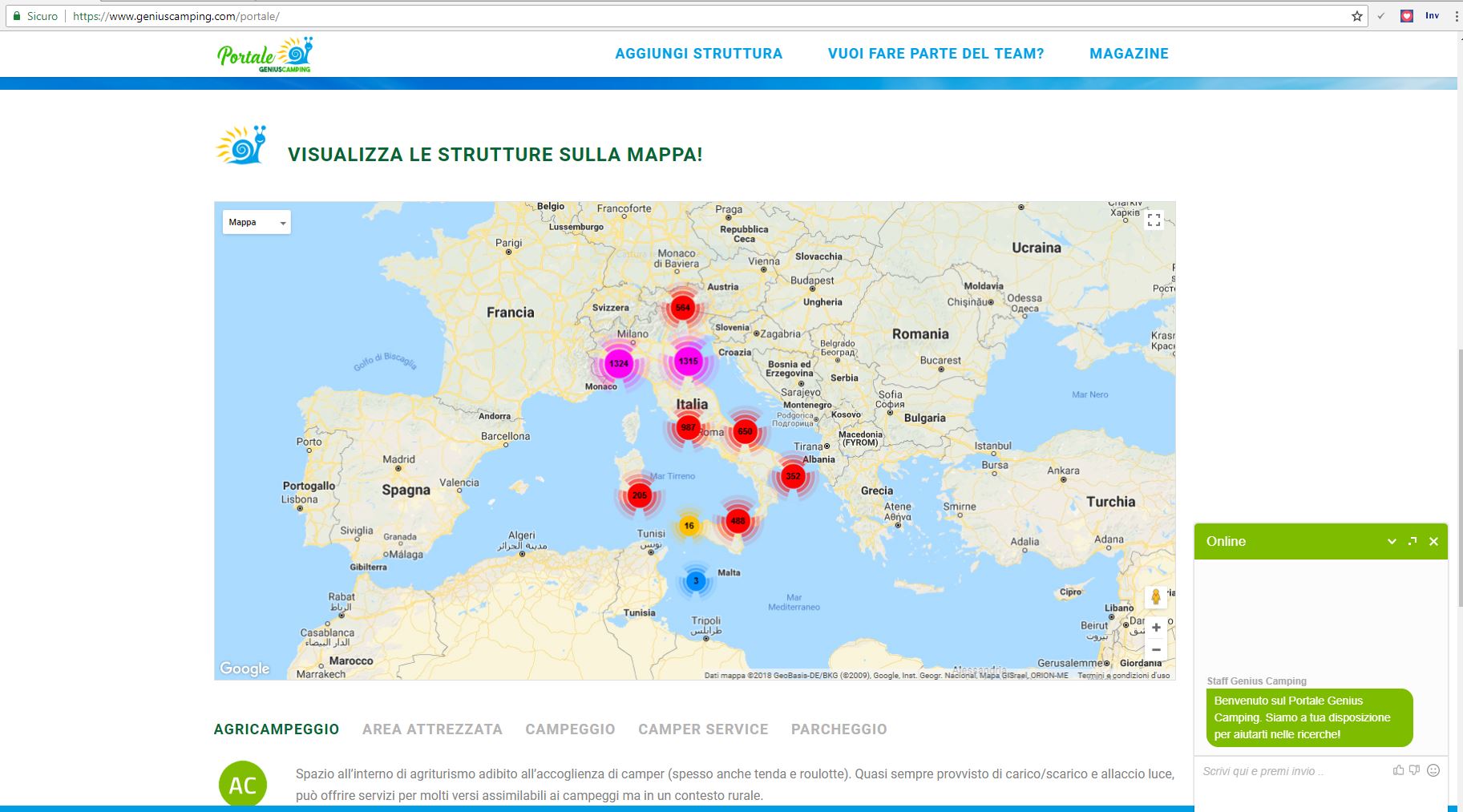Select Street View pegman icon
1463x812 pixels.
click(1155, 597)
